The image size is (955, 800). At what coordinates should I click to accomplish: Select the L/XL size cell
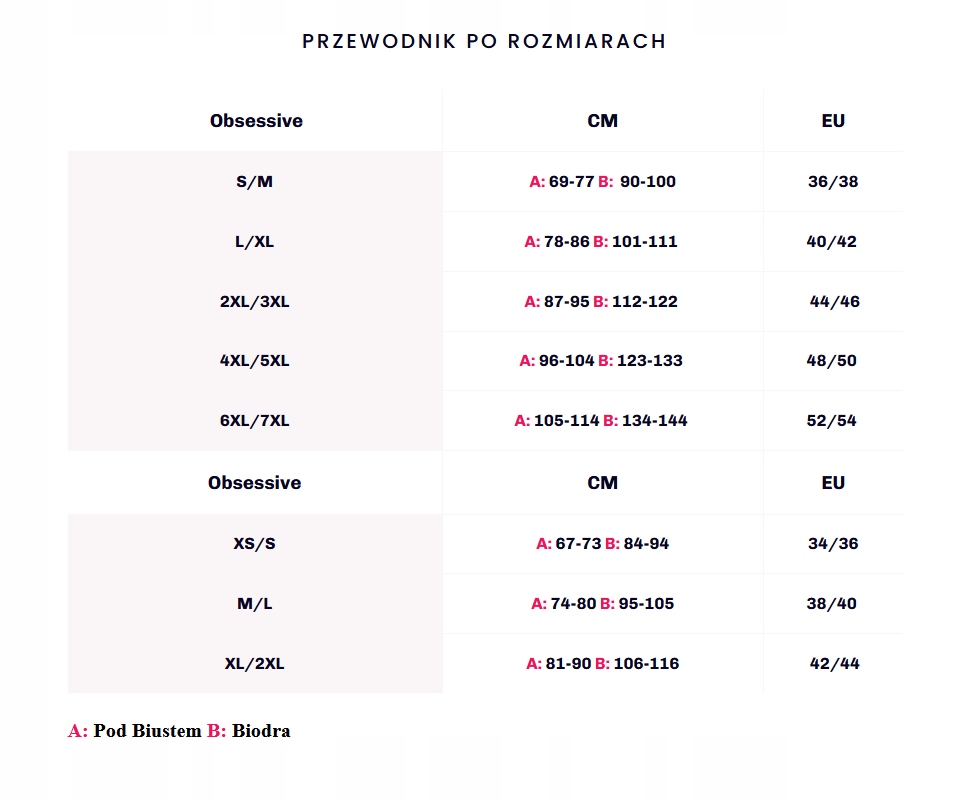255,242
